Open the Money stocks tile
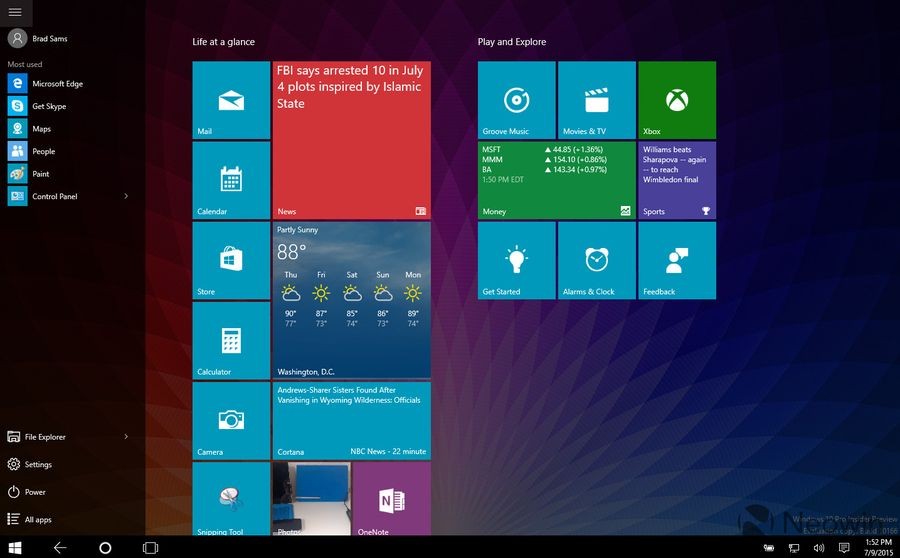This screenshot has width=900, height=558. click(557, 180)
